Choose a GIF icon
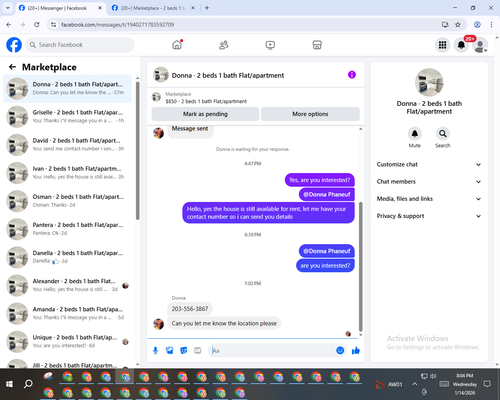500x400 pixels. pyautogui.click(x=198, y=350)
